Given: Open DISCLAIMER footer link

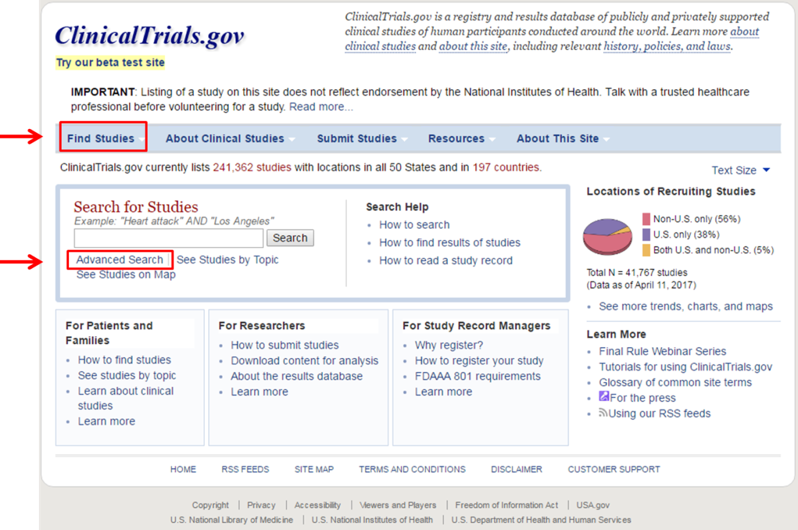Looking at the screenshot, I should tap(517, 469).
